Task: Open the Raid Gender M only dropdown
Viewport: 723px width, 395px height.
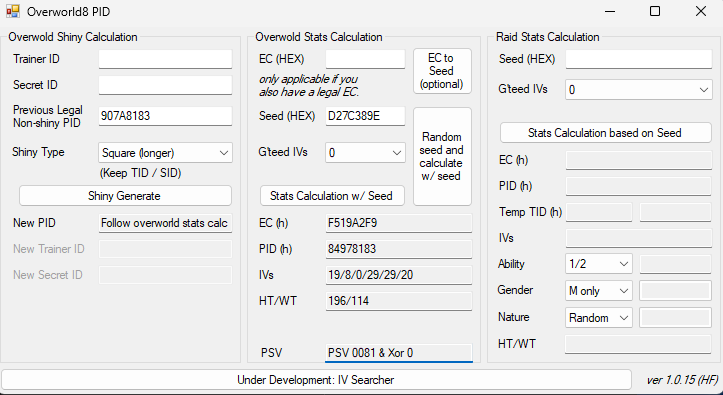Action: 599,291
